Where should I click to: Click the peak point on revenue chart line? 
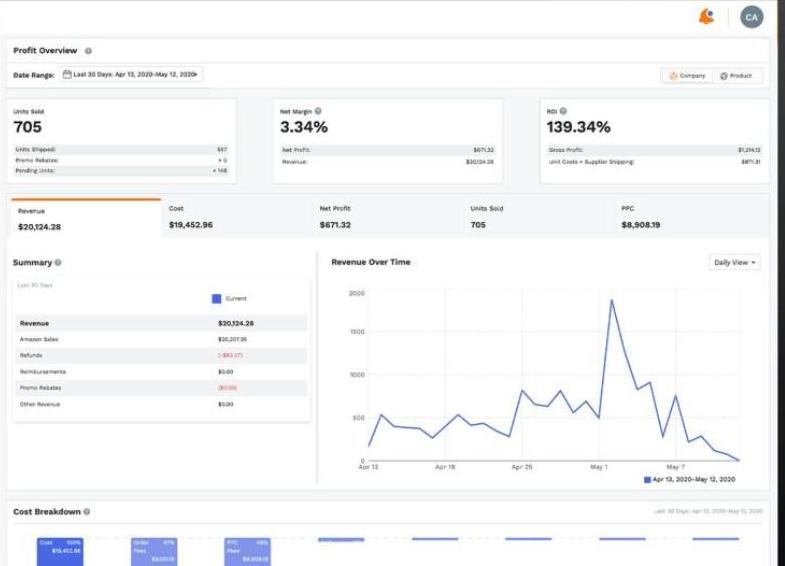(611, 300)
